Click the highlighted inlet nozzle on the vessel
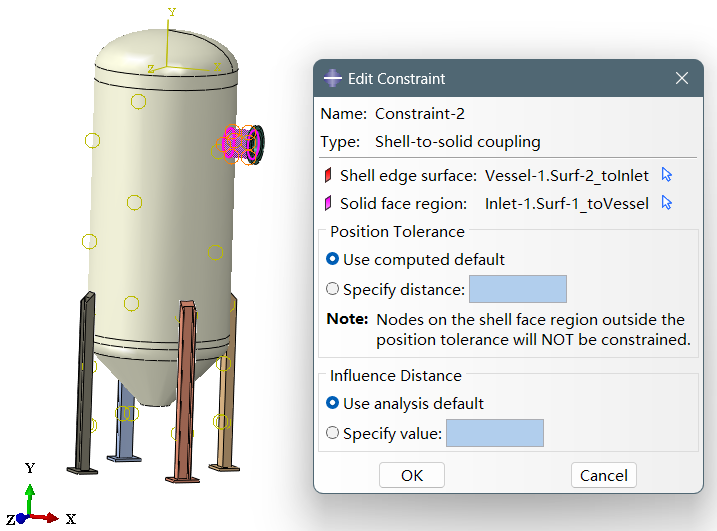717x531 pixels. [x=242, y=144]
